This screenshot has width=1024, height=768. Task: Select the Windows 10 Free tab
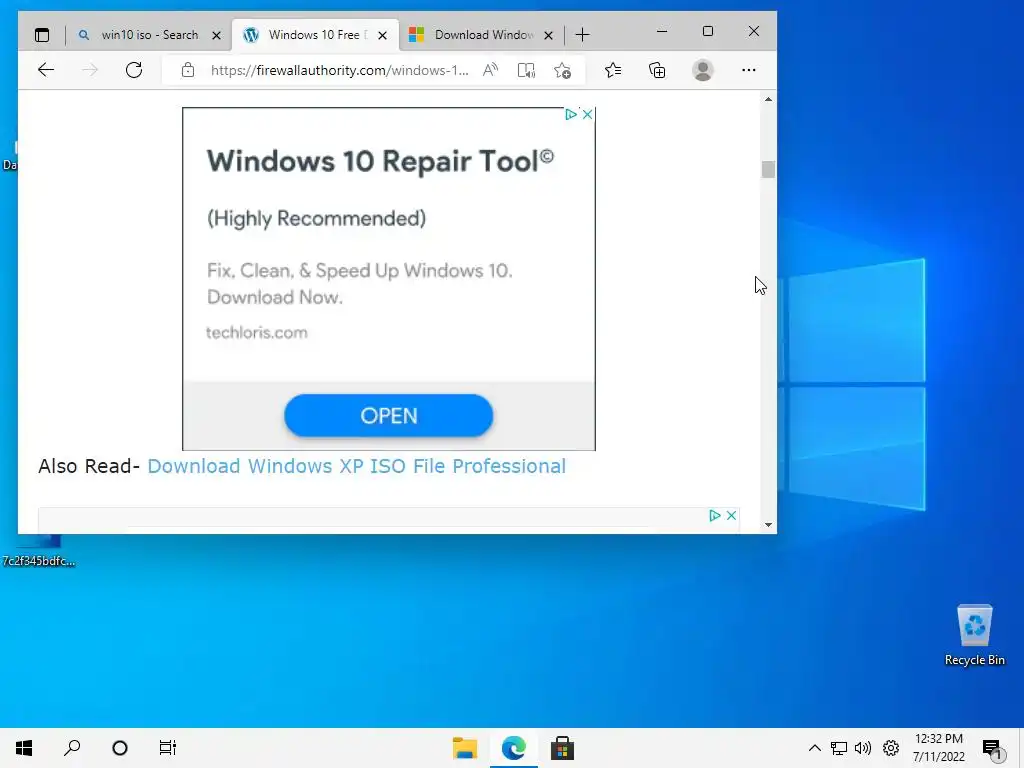click(x=315, y=35)
